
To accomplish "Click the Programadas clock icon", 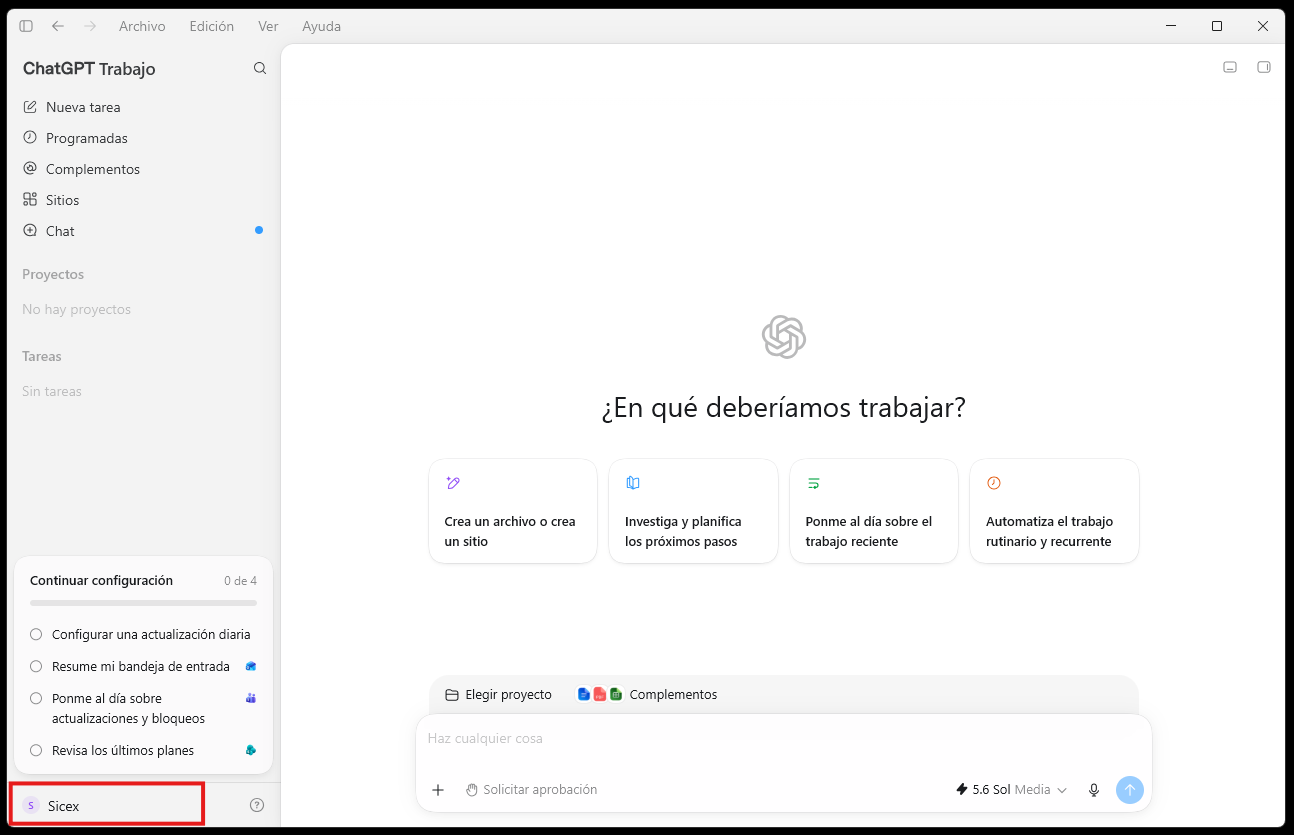I will (x=30, y=137).
